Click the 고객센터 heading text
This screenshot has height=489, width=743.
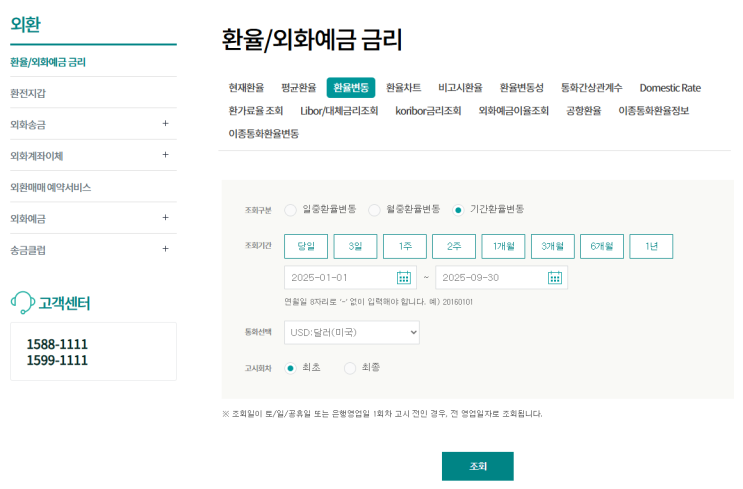64,303
